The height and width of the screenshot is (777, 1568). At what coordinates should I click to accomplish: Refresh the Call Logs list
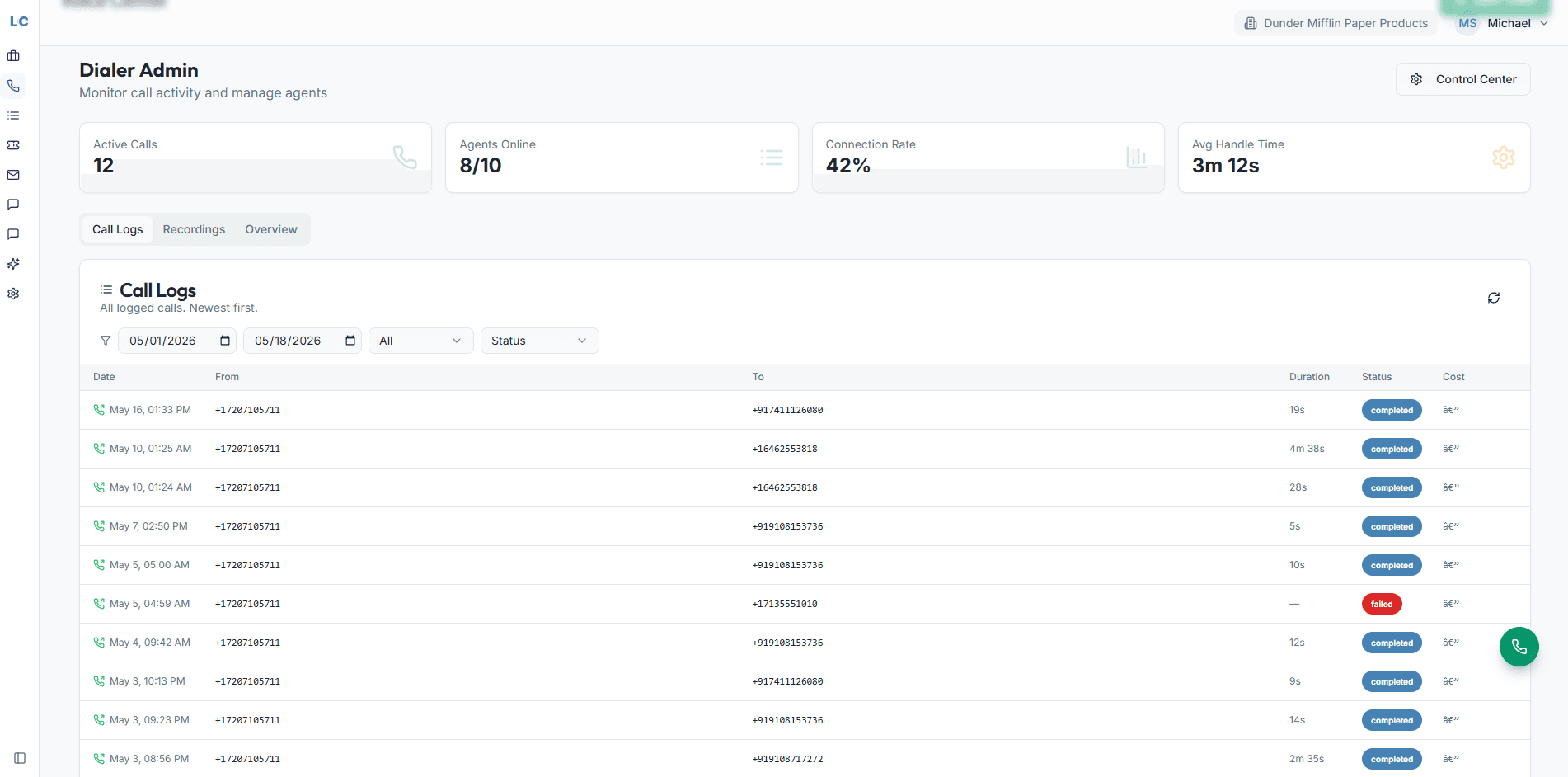1494,298
